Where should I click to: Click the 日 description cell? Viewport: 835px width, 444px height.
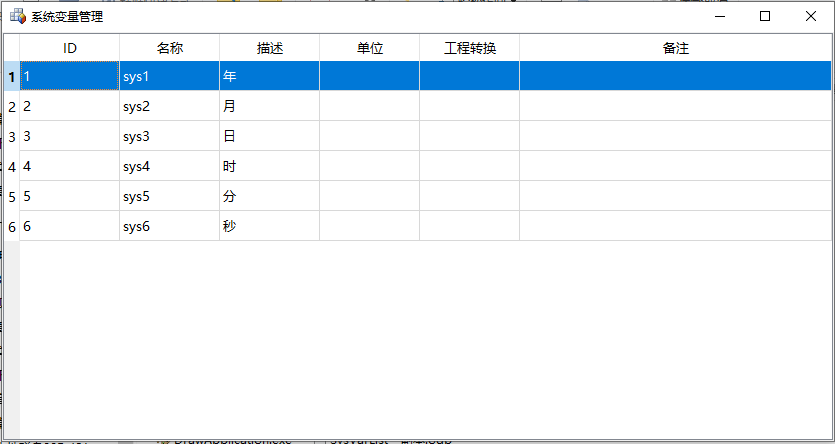[x=270, y=136]
